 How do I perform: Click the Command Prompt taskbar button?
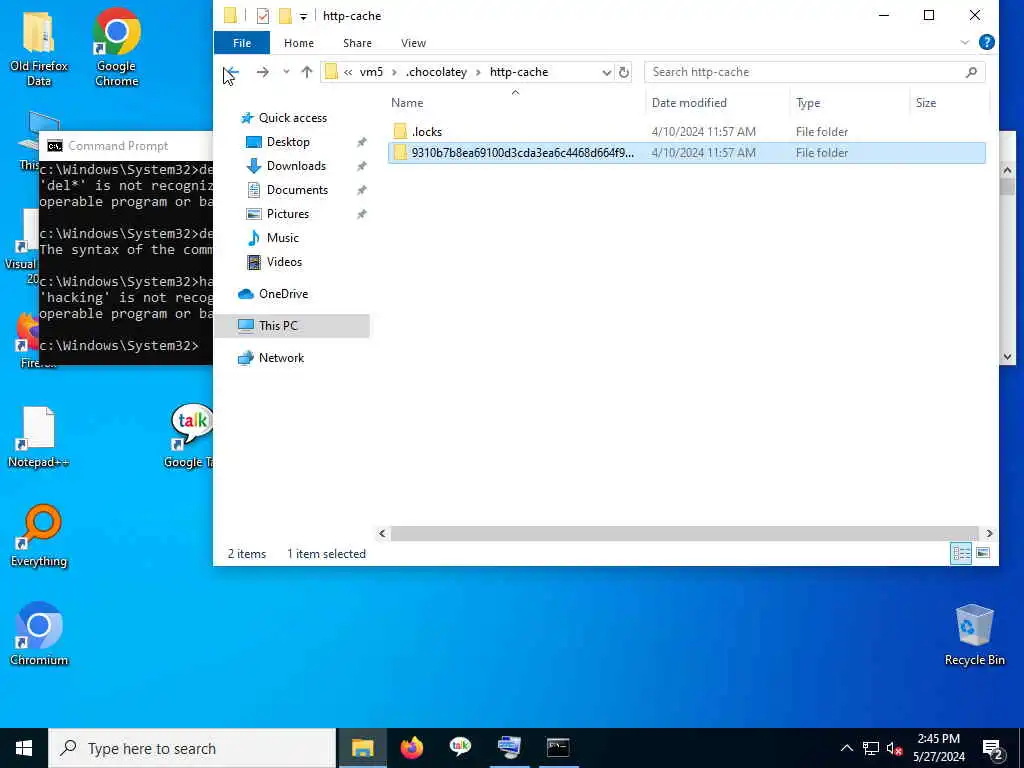pyautogui.click(x=558, y=748)
